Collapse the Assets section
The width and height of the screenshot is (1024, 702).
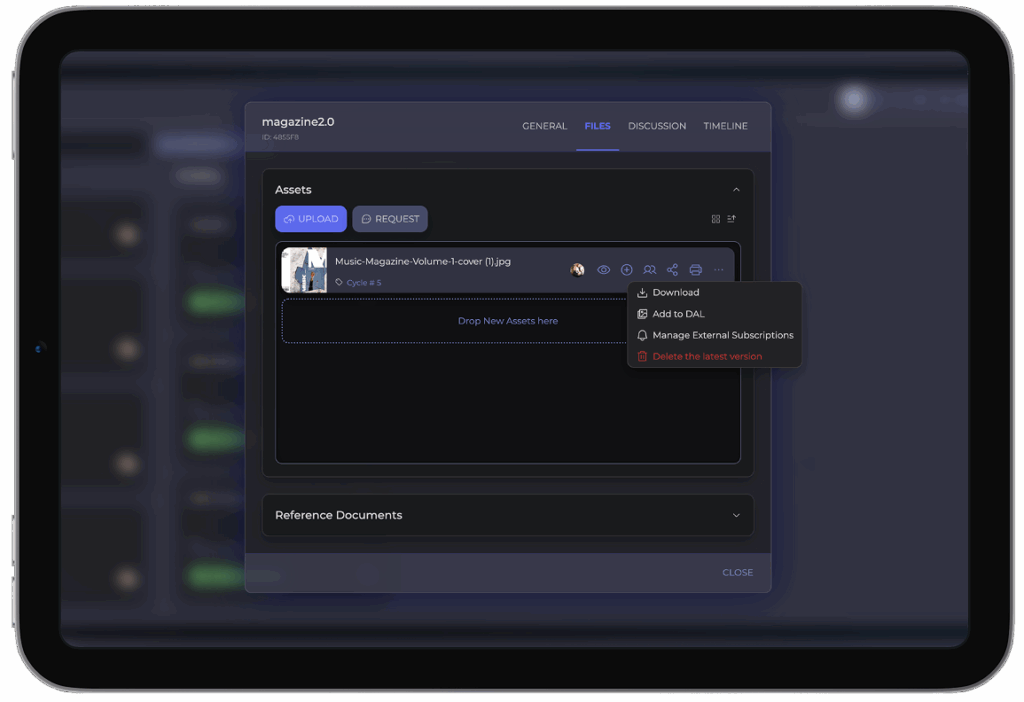pos(736,190)
